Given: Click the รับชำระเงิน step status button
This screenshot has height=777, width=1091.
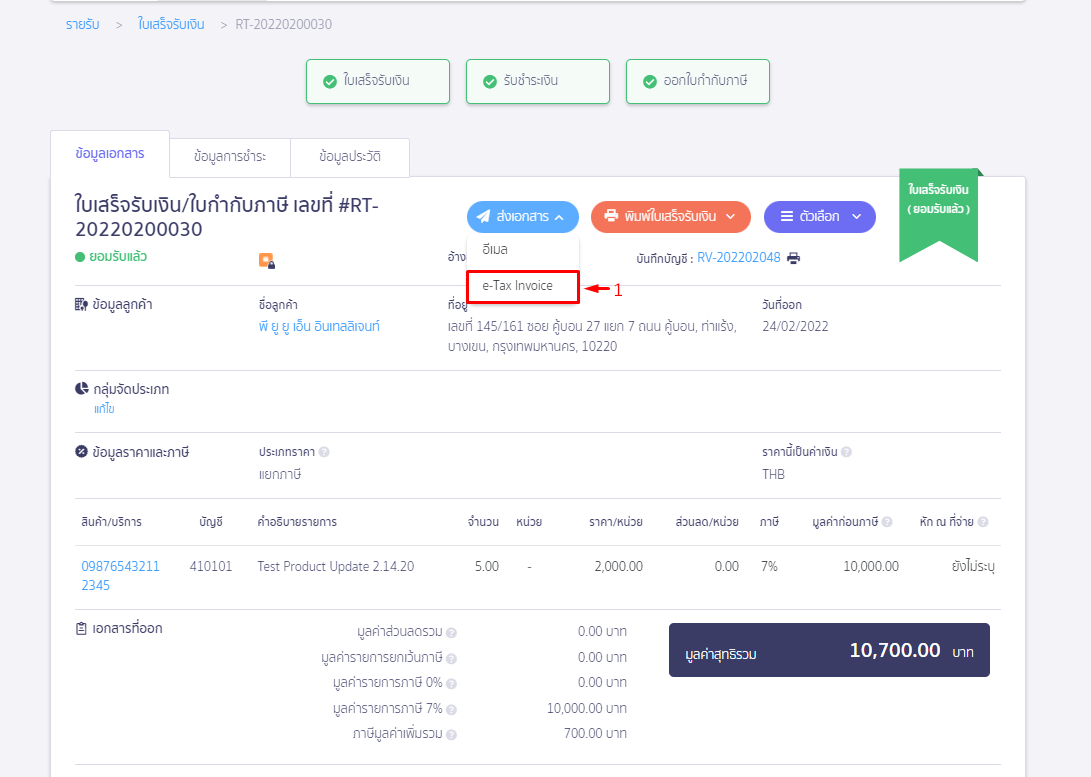Looking at the screenshot, I should [537, 81].
